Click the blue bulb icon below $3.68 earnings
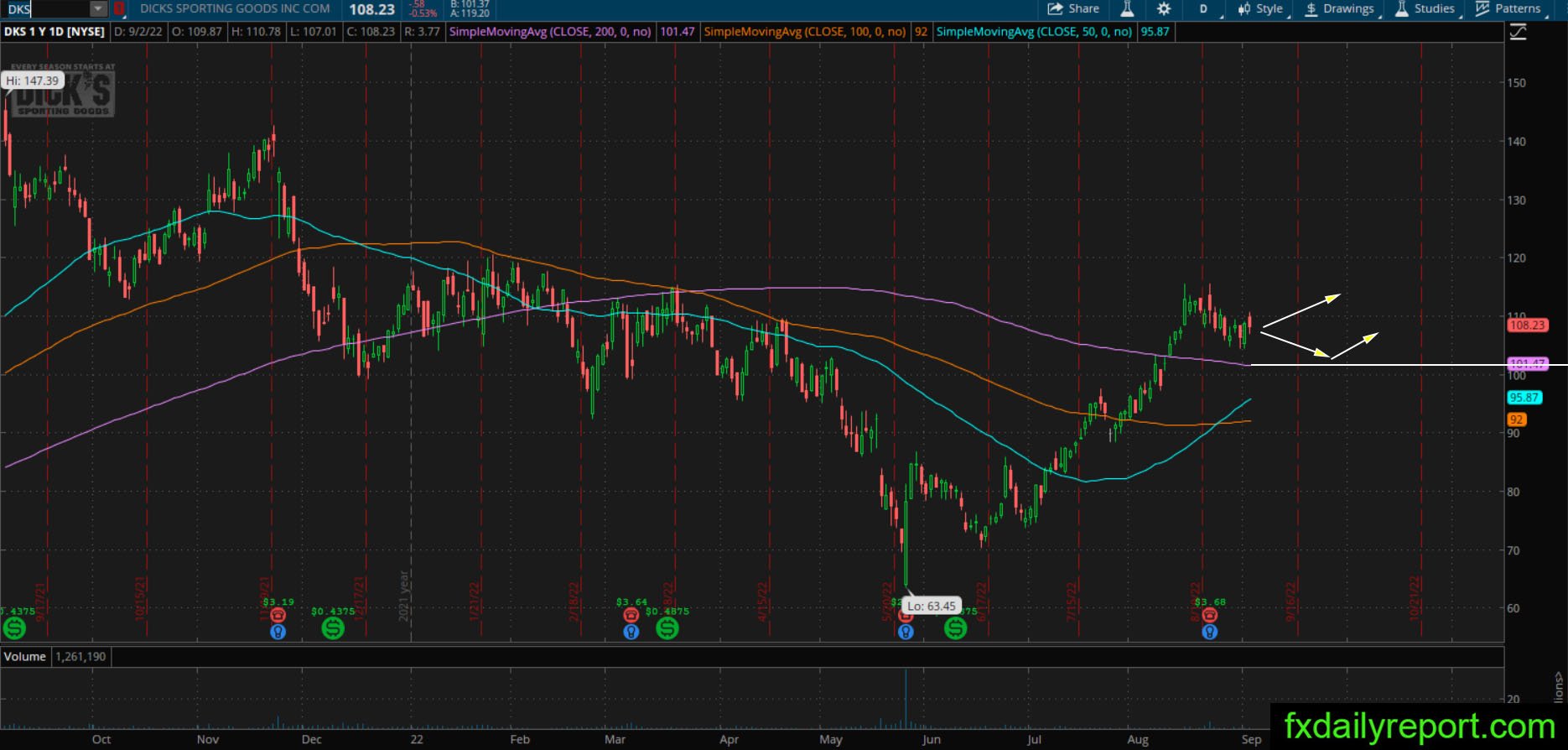Viewport: 1568px width, 750px height. click(1209, 632)
